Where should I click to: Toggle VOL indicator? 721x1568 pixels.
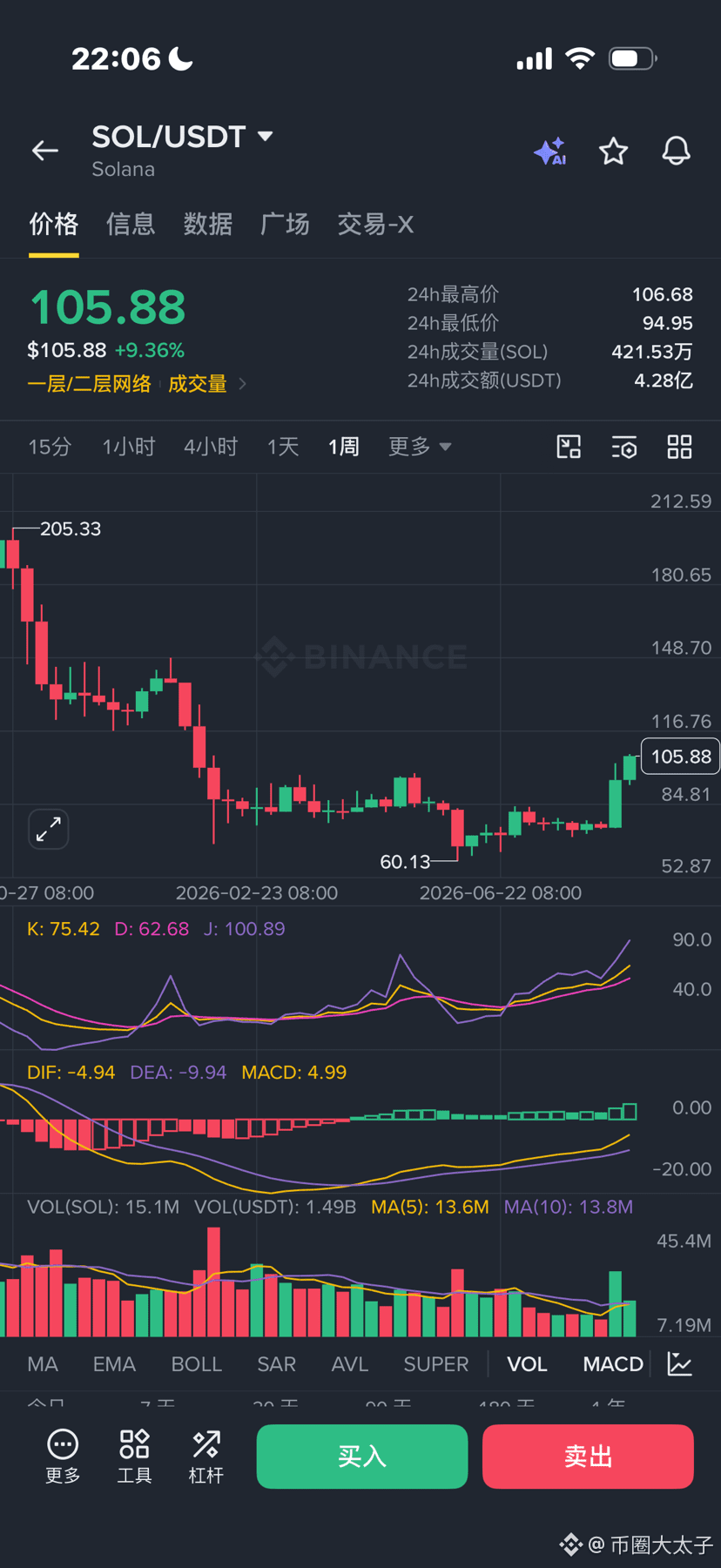tap(527, 1363)
